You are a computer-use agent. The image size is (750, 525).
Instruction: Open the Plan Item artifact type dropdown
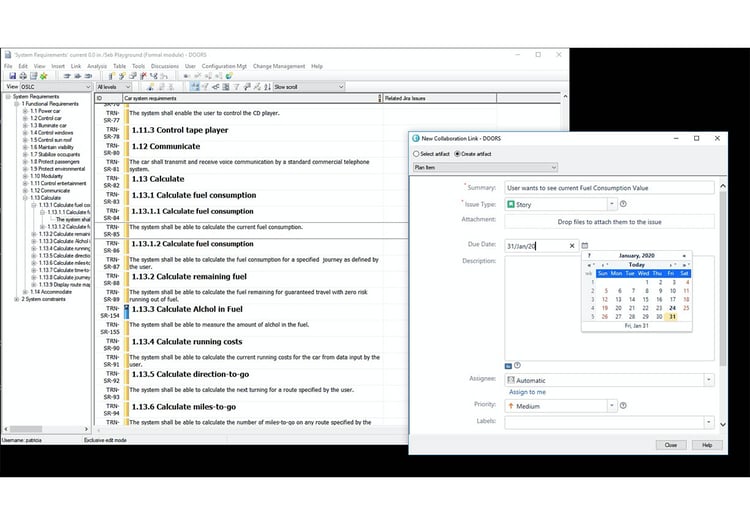[x=485, y=167]
